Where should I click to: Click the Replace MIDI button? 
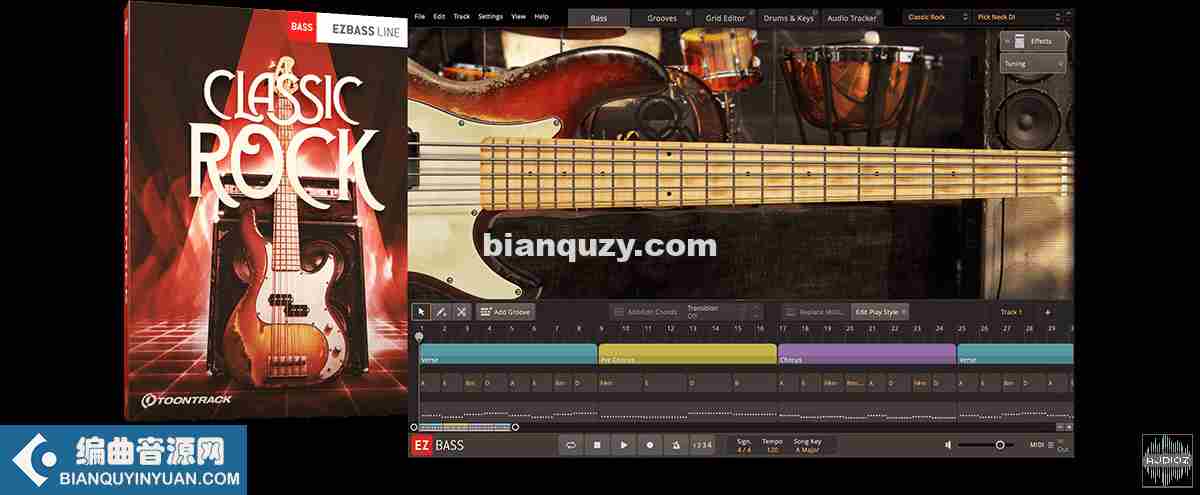[x=815, y=312]
